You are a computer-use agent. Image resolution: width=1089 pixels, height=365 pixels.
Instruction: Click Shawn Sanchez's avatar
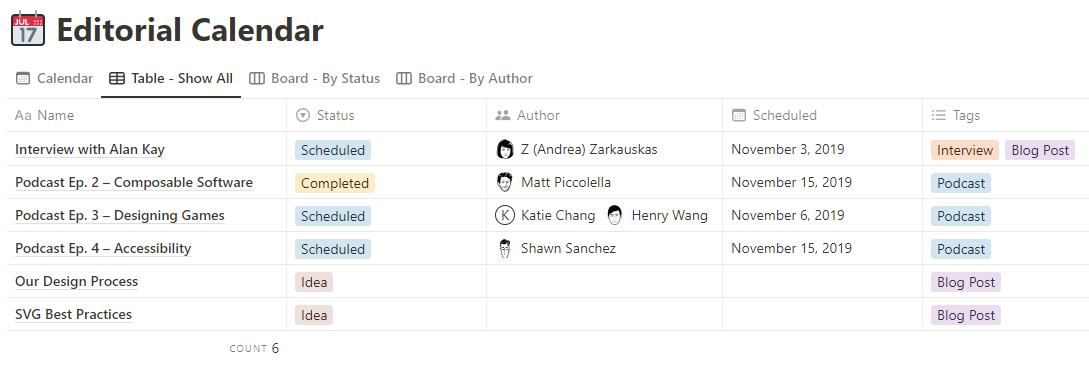(505, 248)
